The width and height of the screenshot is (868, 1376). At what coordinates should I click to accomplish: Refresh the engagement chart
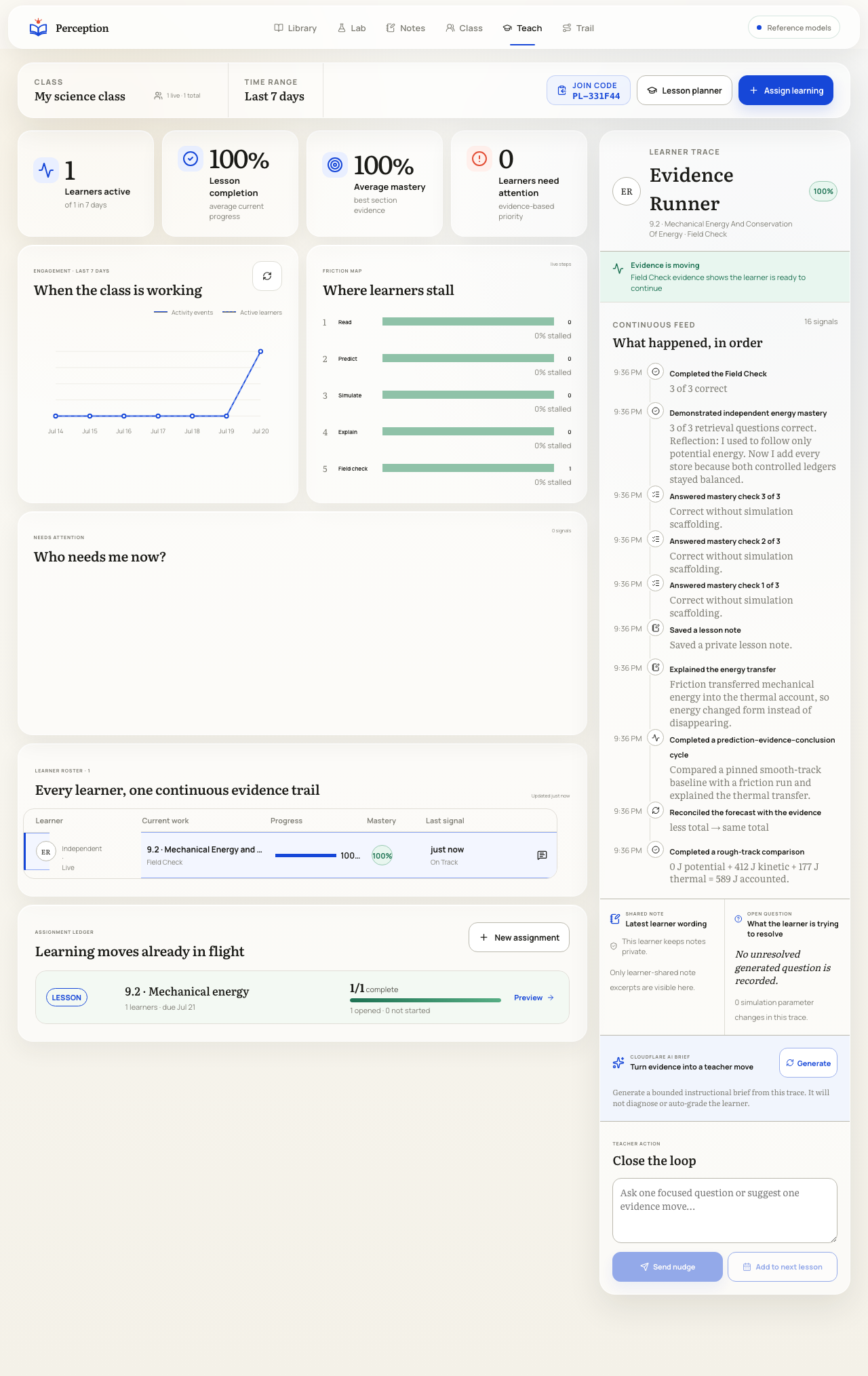[x=267, y=276]
